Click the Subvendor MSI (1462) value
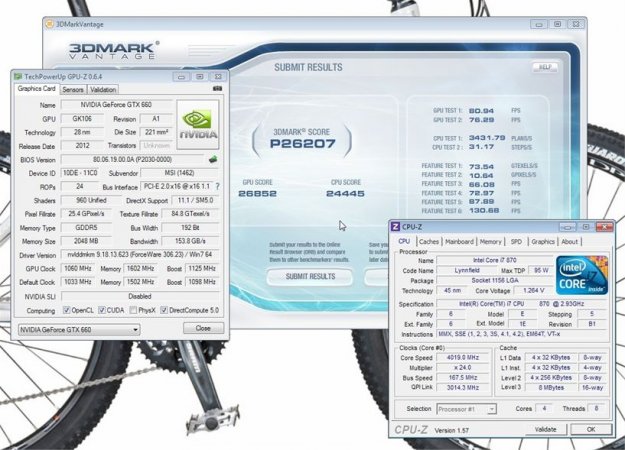 pos(179,173)
